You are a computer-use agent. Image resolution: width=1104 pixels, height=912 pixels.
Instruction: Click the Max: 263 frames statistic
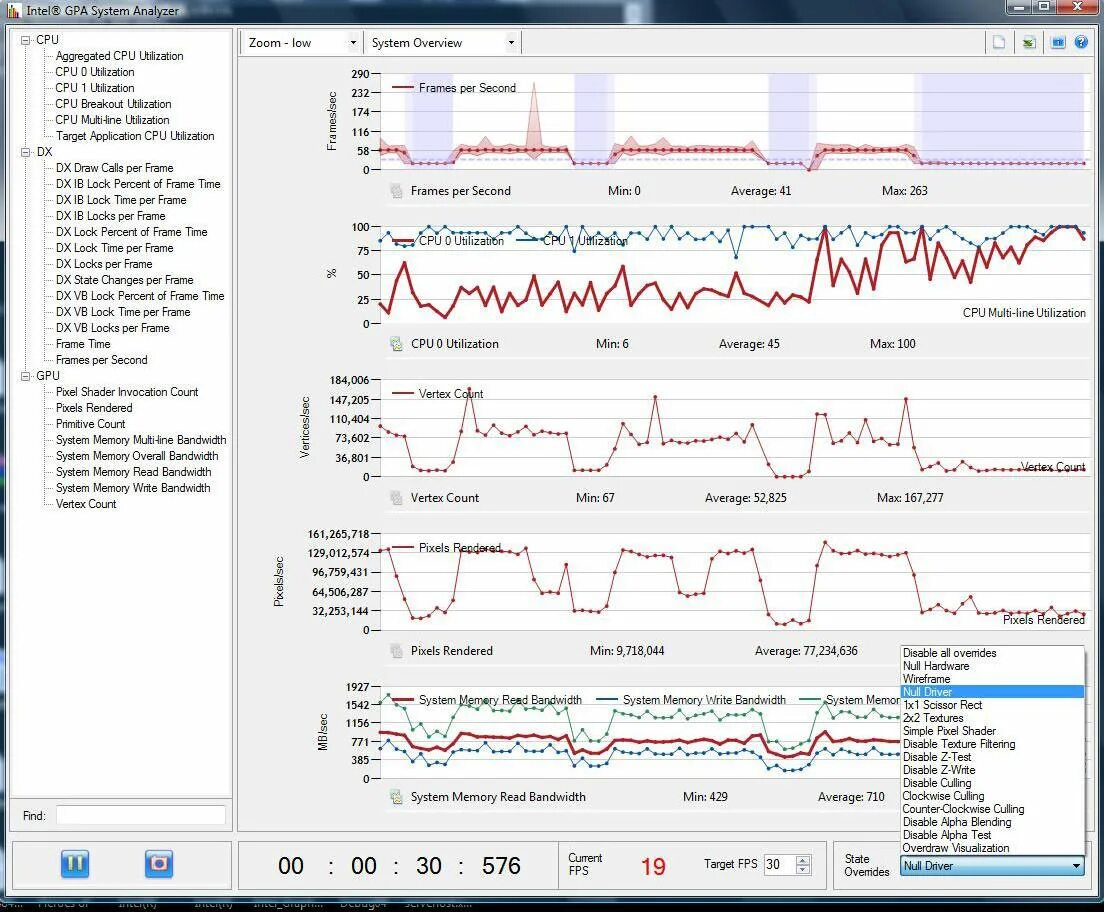pos(904,191)
